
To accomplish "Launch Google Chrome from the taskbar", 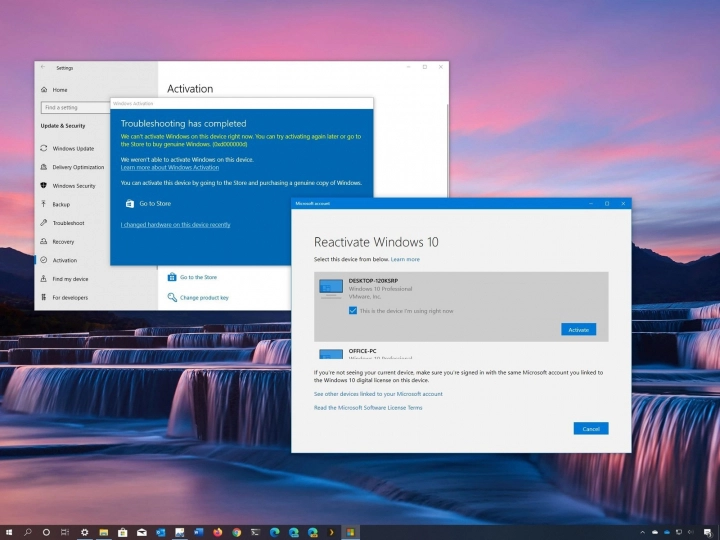I will (236, 532).
